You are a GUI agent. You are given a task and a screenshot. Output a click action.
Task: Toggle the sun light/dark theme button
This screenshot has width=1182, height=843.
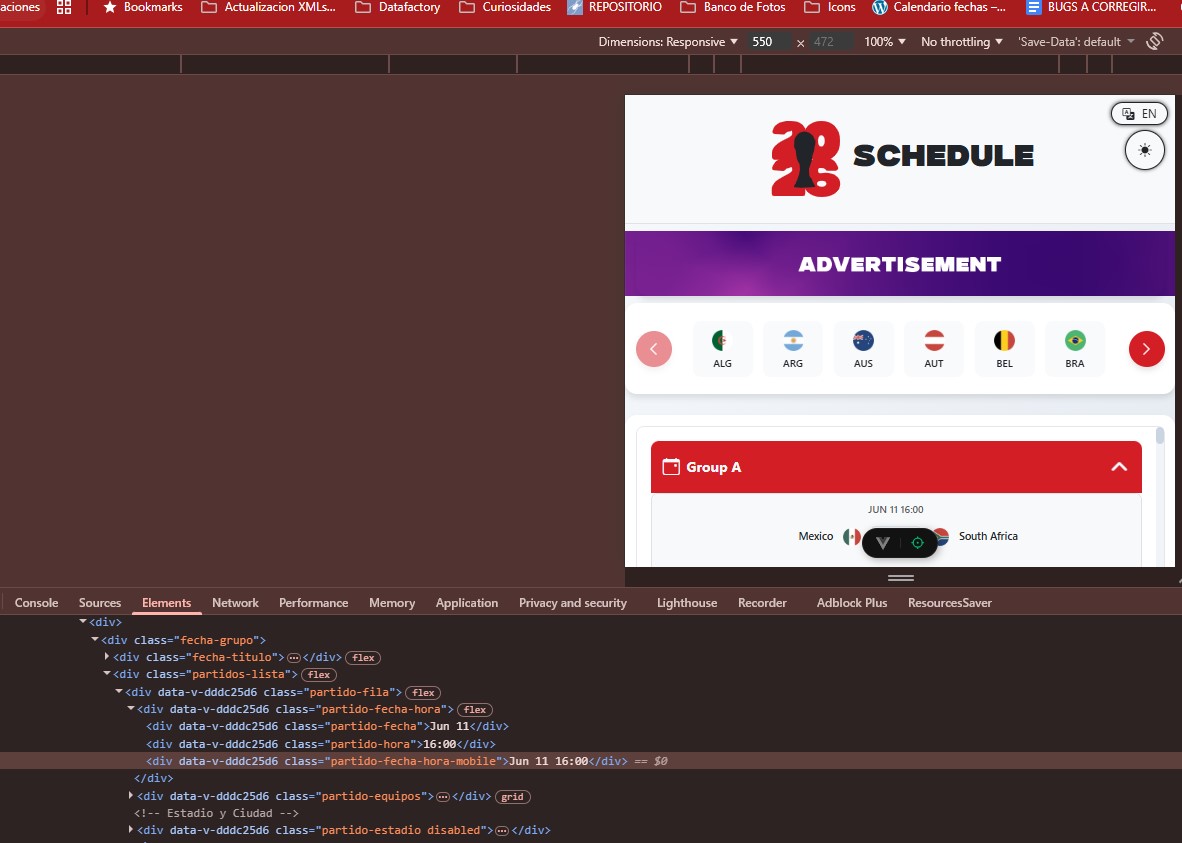(x=1144, y=150)
